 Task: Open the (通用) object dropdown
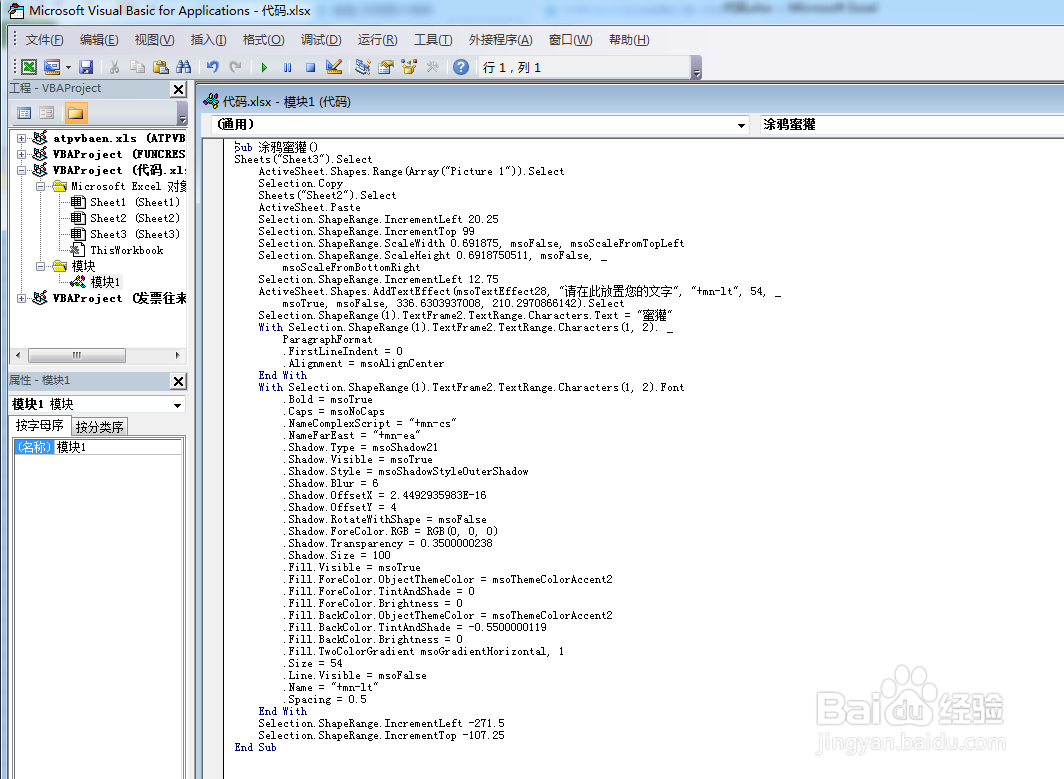click(741, 125)
